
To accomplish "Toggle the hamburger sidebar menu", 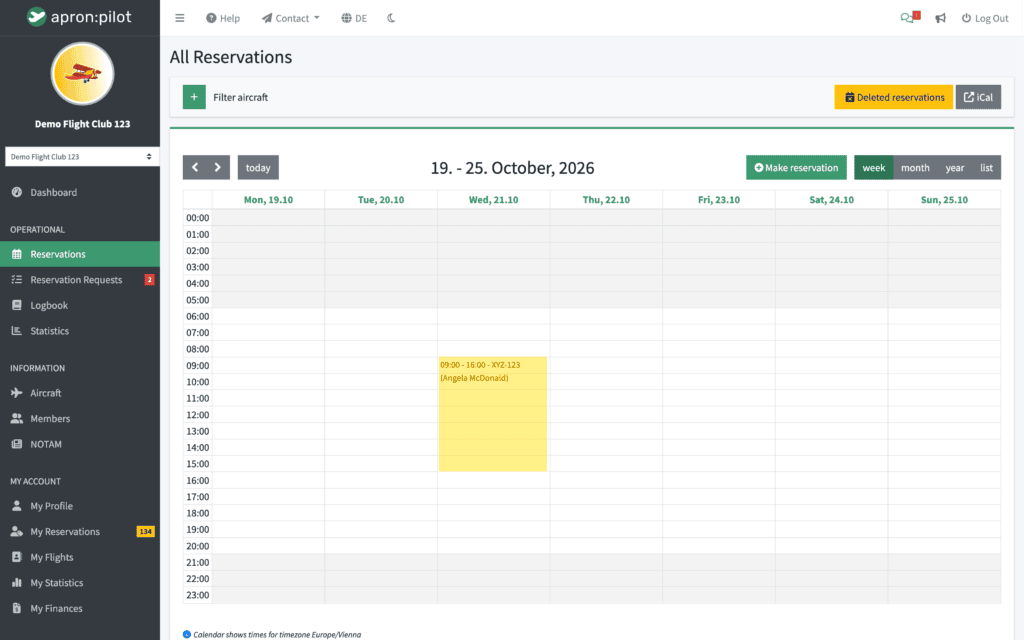I will (180, 18).
